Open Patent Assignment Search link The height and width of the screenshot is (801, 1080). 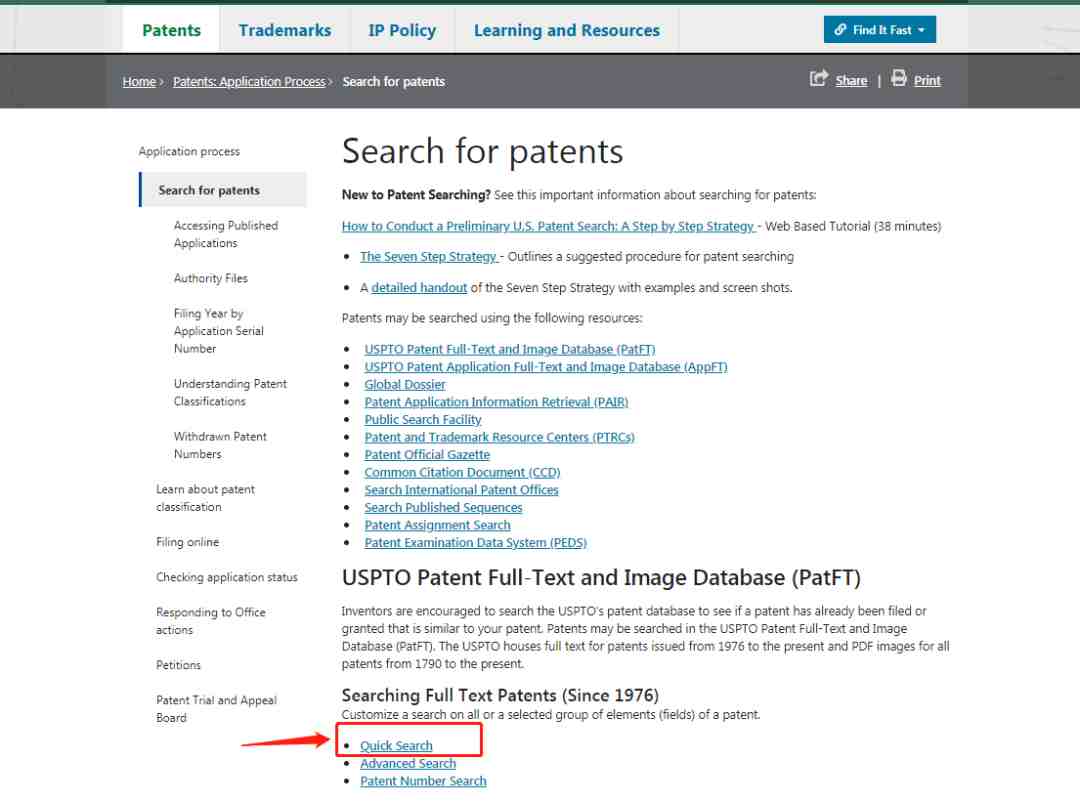click(x=437, y=525)
